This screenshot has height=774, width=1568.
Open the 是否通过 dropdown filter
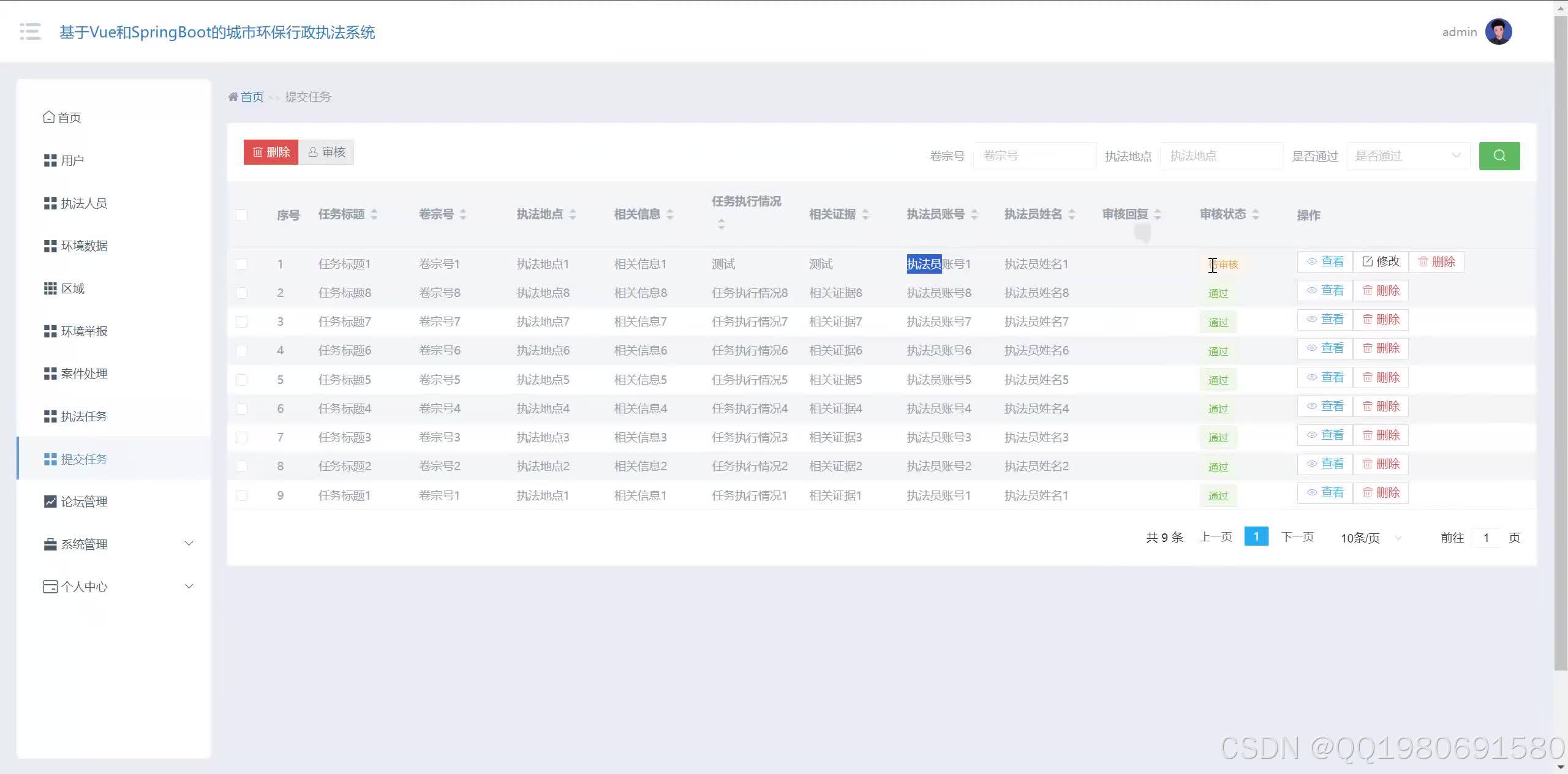pos(1408,156)
